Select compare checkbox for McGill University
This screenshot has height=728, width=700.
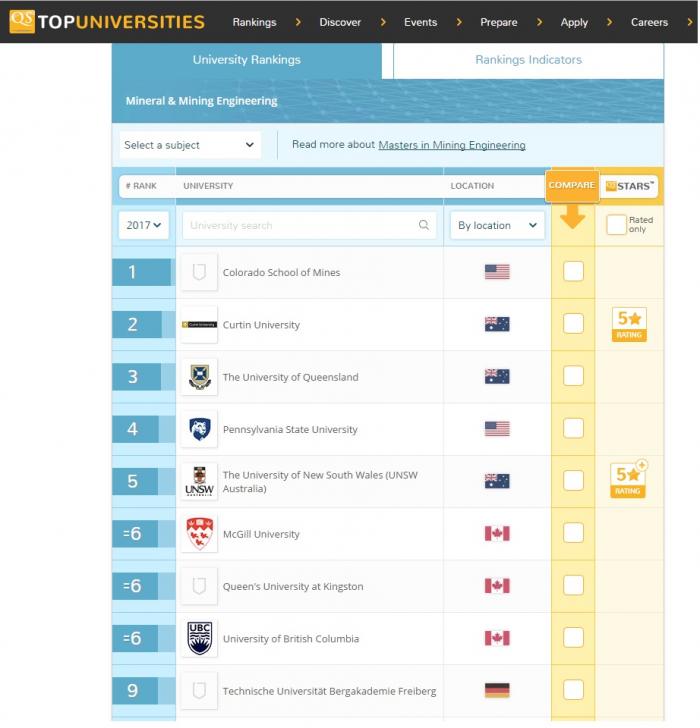tap(573, 533)
